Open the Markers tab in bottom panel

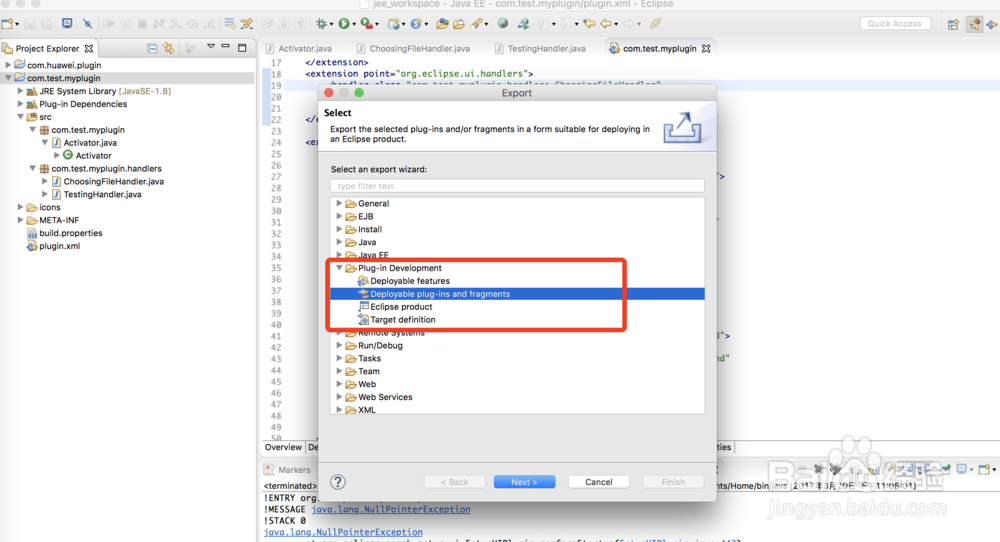pyautogui.click(x=288, y=470)
